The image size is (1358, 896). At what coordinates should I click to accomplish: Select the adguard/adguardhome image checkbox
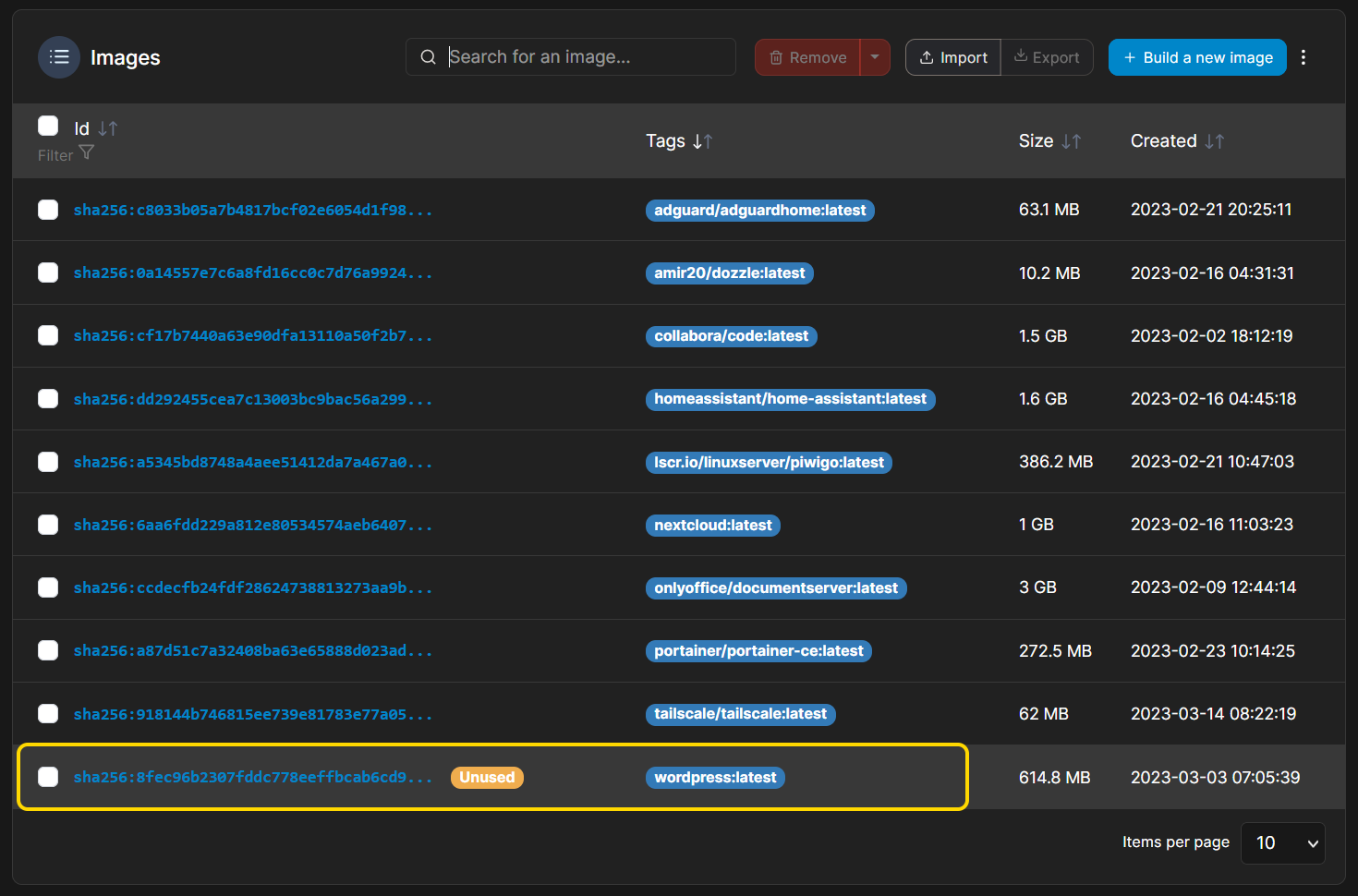(x=48, y=210)
